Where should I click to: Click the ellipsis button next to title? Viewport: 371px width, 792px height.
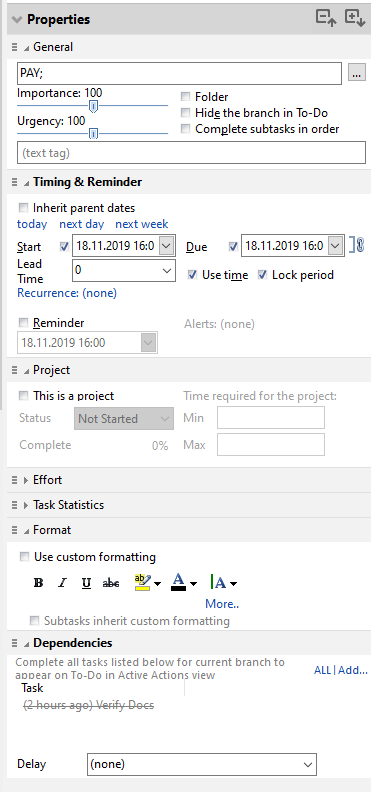pyautogui.click(x=357, y=74)
